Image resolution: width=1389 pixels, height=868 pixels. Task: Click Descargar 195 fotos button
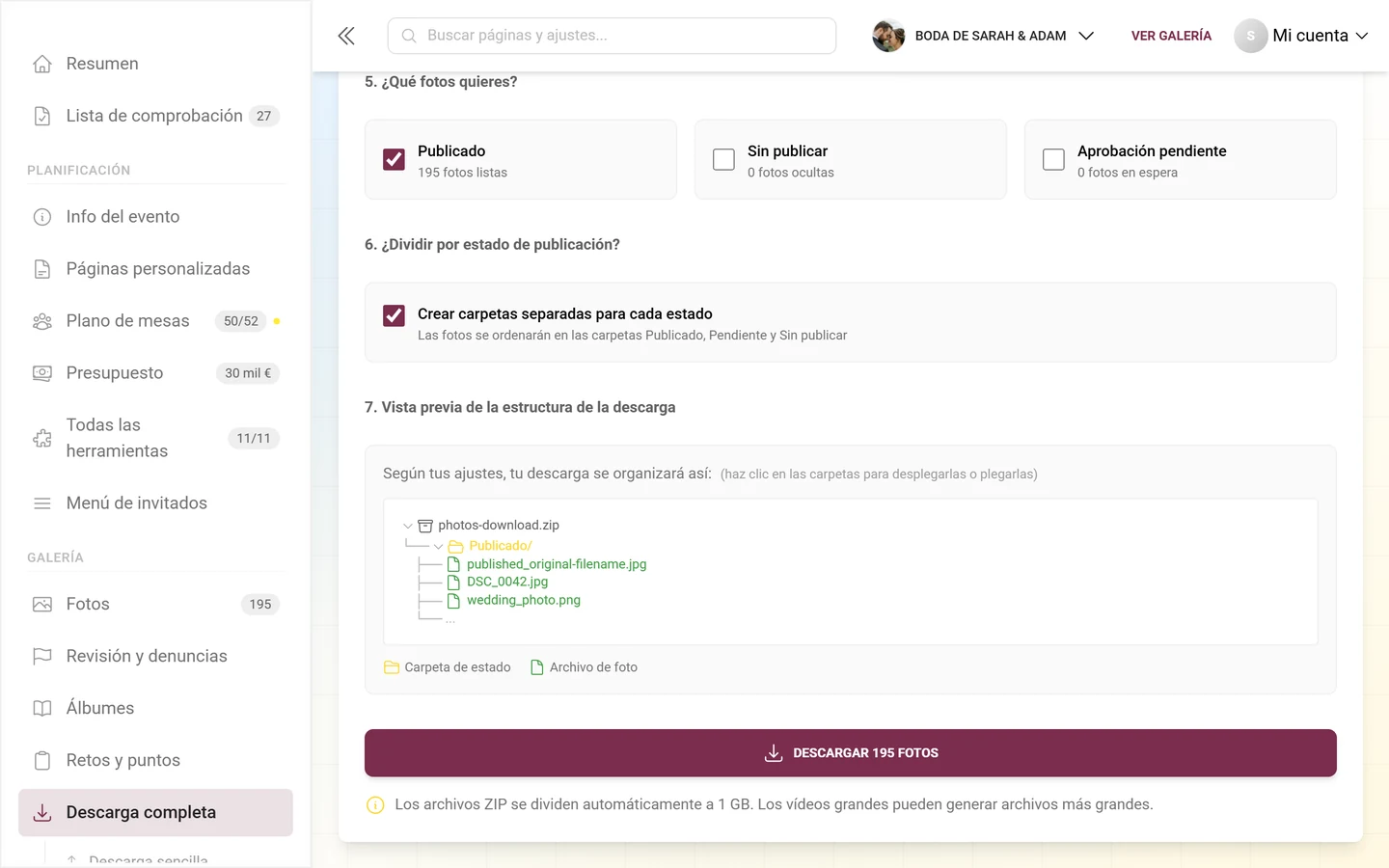(851, 753)
